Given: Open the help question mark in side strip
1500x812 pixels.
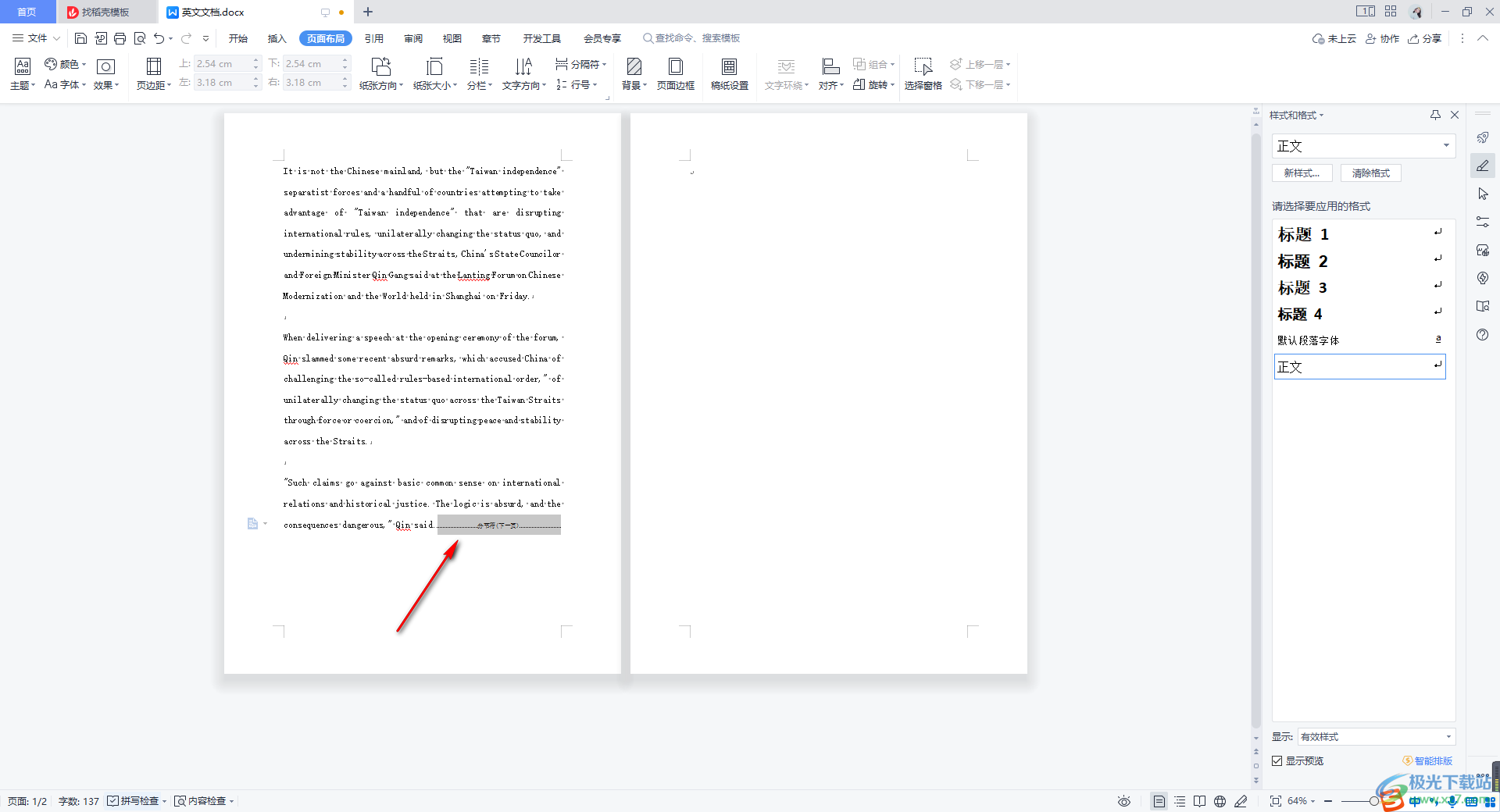Looking at the screenshot, I should [1483, 334].
